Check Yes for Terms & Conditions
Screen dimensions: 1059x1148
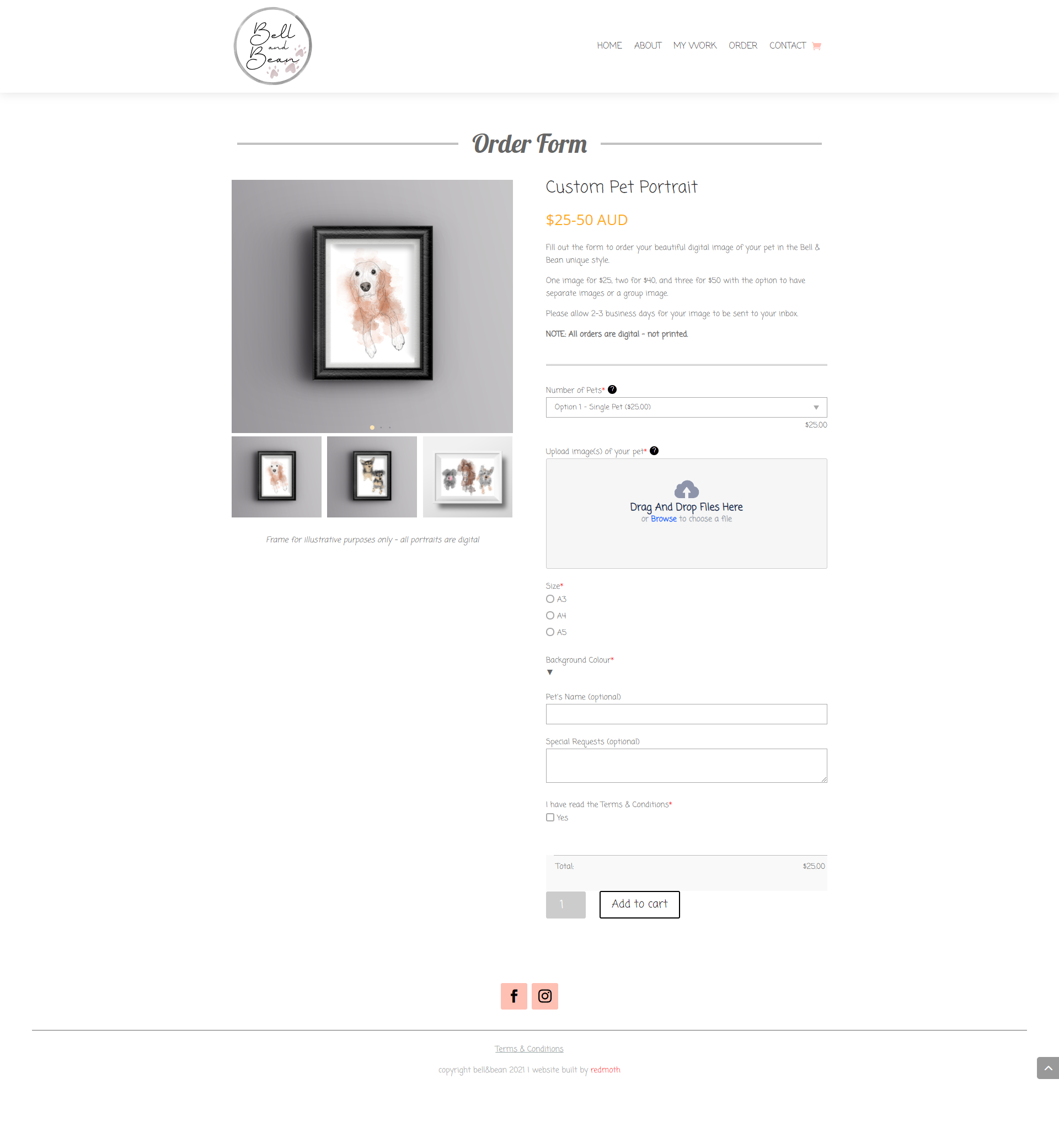pyautogui.click(x=550, y=818)
